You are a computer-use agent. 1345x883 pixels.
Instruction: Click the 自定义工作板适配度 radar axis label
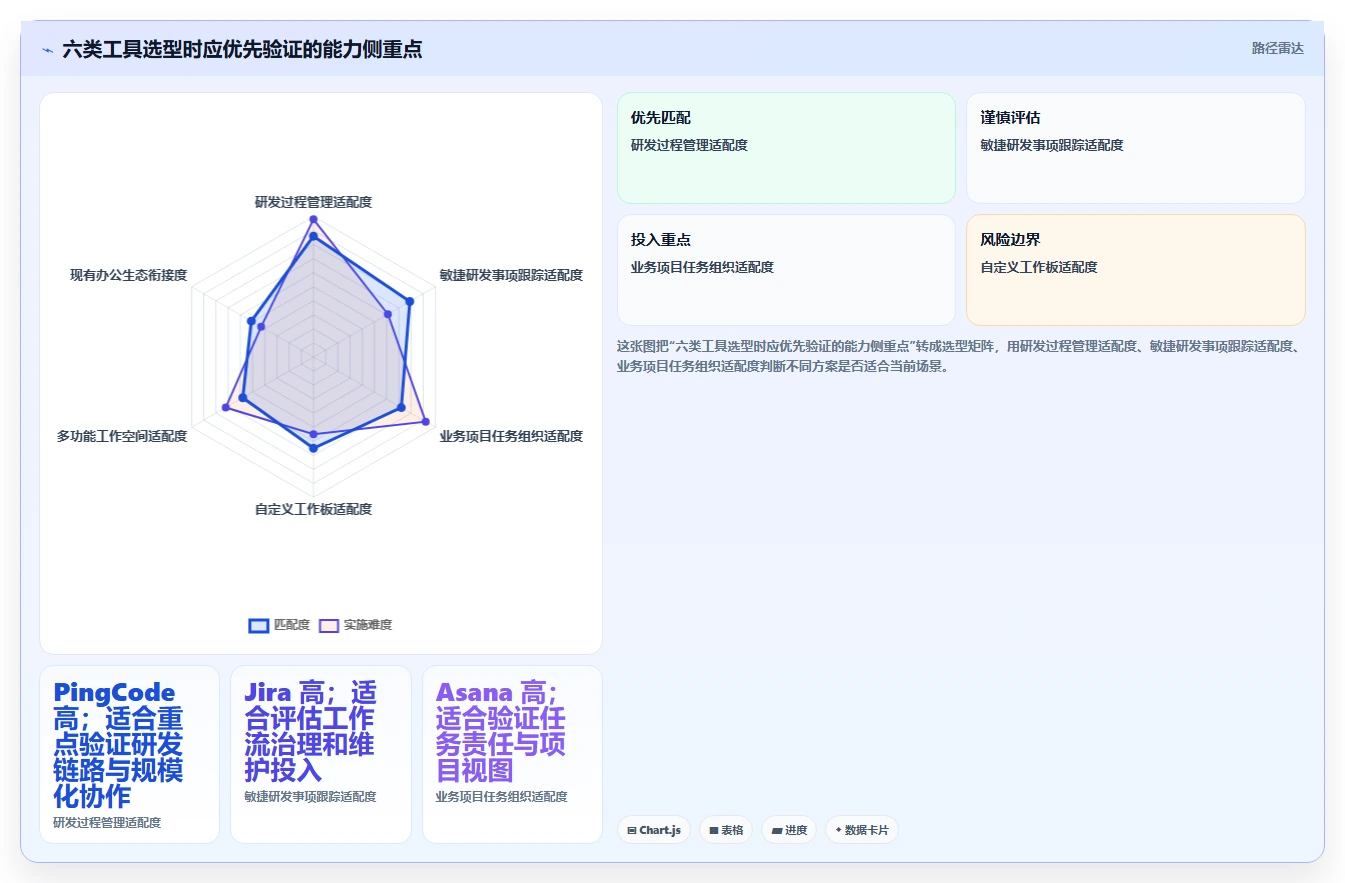pyautogui.click(x=313, y=509)
